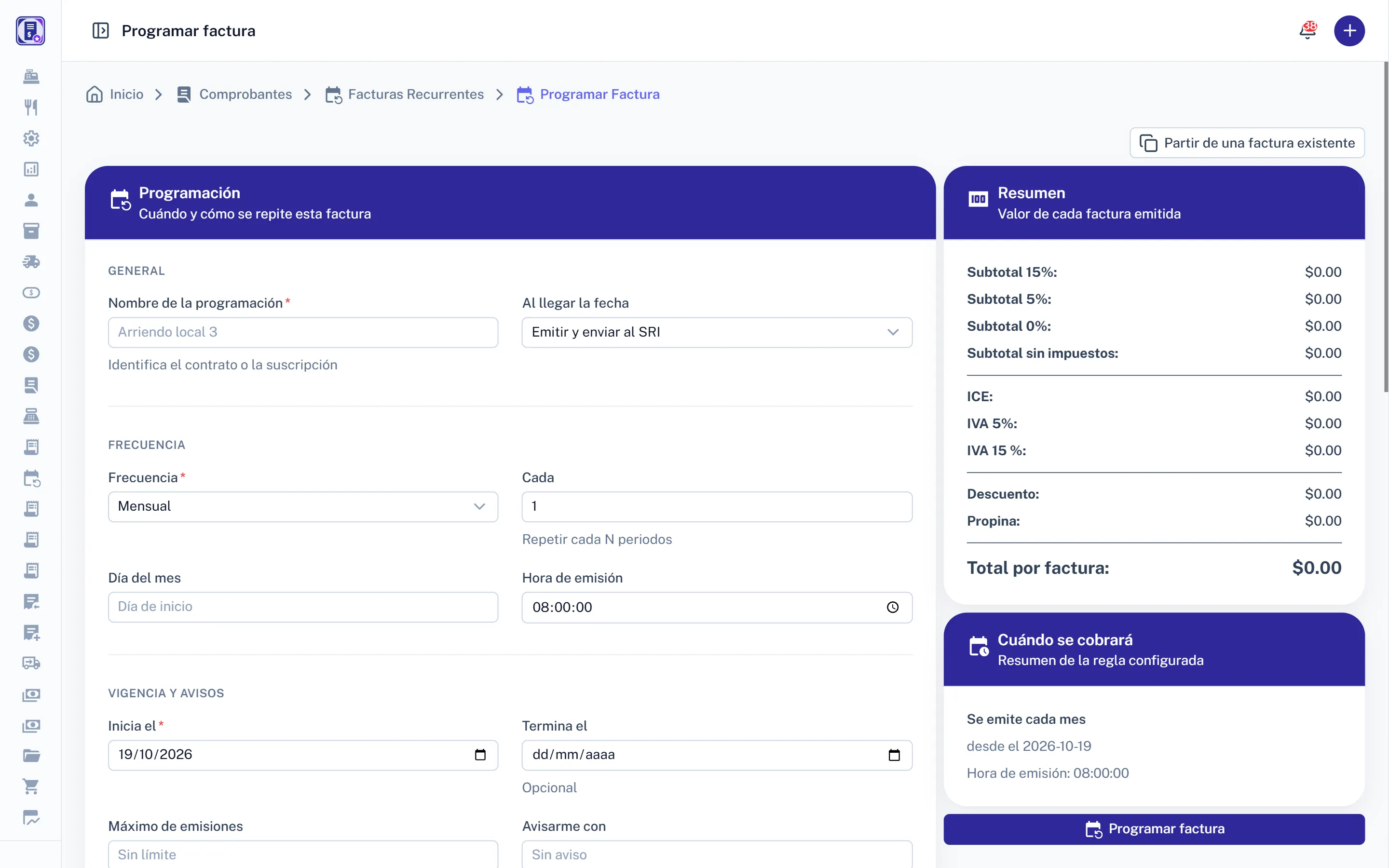
Task: Open the receipt with plus sign icon
Action: click(x=31, y=633)
